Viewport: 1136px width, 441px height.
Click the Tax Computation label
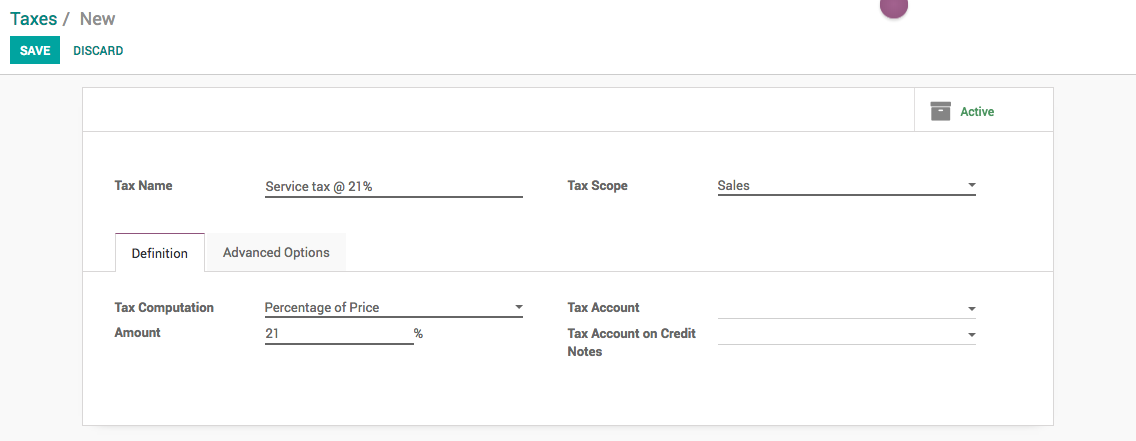coord(164,308)
